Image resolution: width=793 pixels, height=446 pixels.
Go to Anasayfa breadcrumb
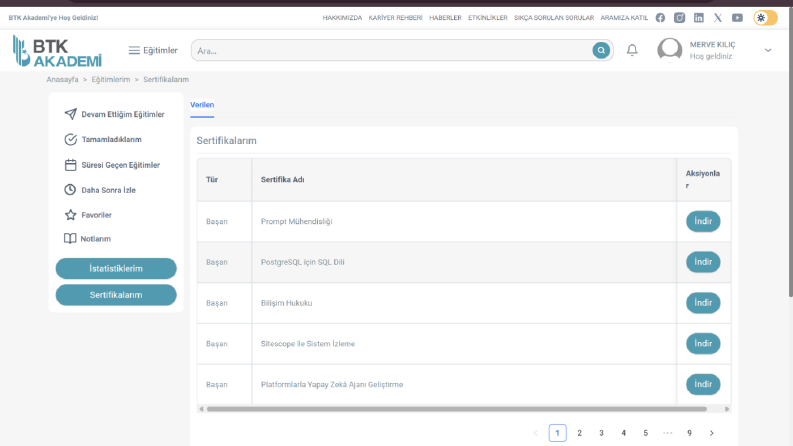point(62,79)
